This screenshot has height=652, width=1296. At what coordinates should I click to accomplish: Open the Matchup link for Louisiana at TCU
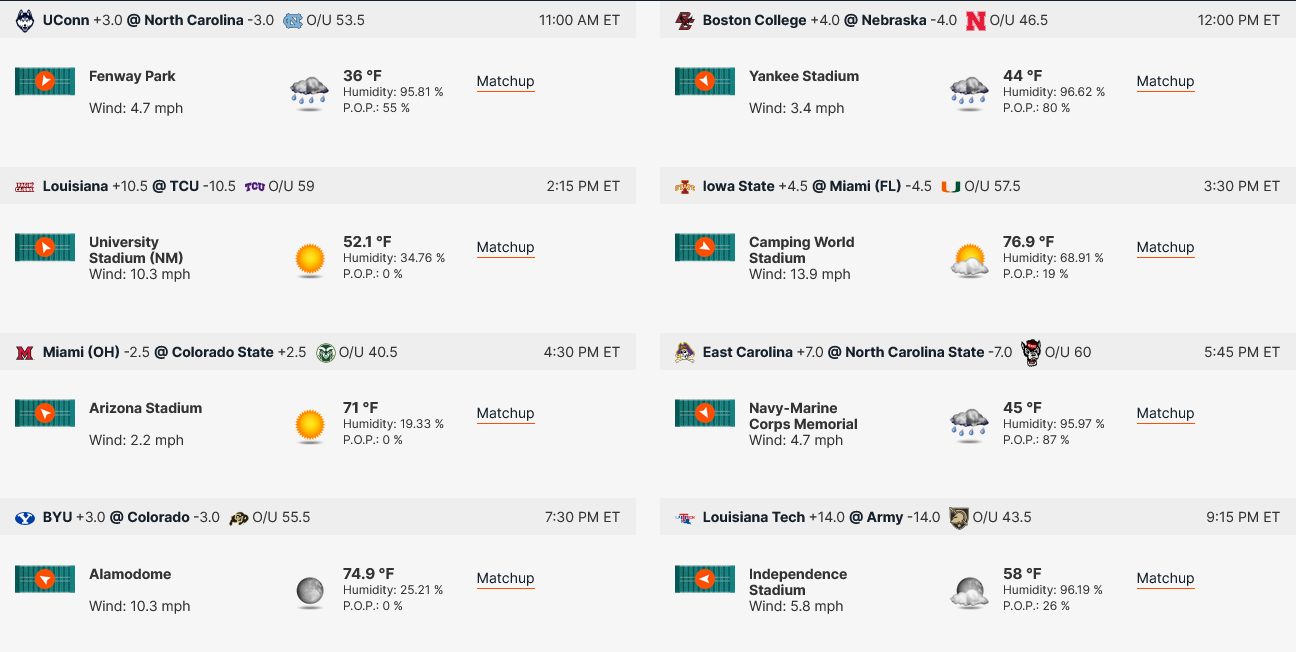pos(505,247)
